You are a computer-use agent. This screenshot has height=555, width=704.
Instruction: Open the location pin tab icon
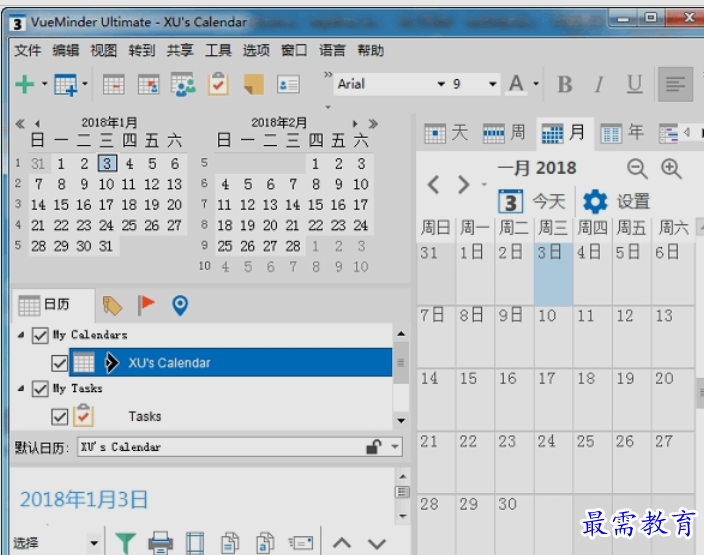[x=180, y=305]
